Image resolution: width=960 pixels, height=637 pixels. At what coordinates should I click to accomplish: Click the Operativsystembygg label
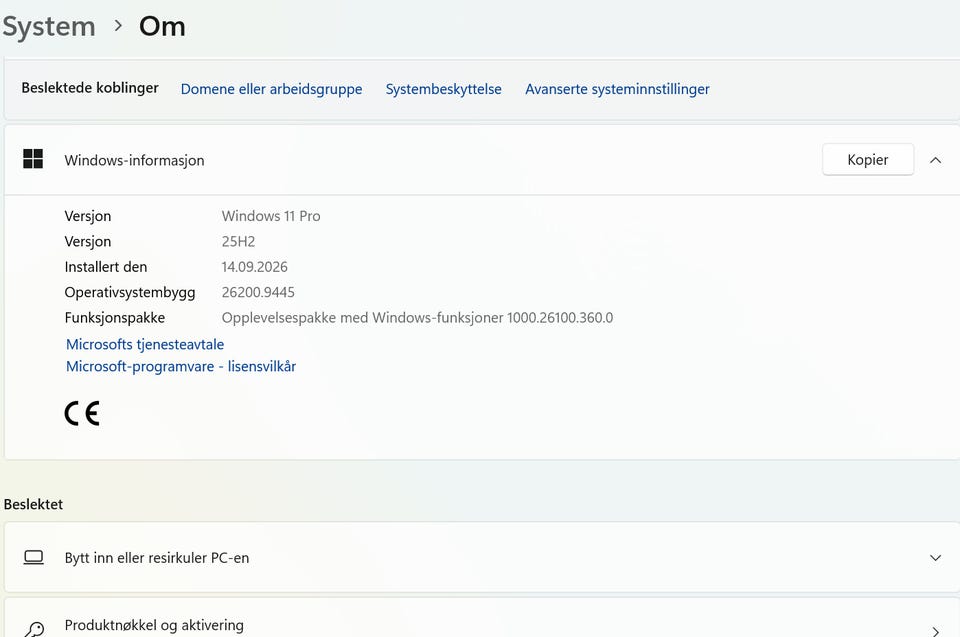(x=130, y=293)
